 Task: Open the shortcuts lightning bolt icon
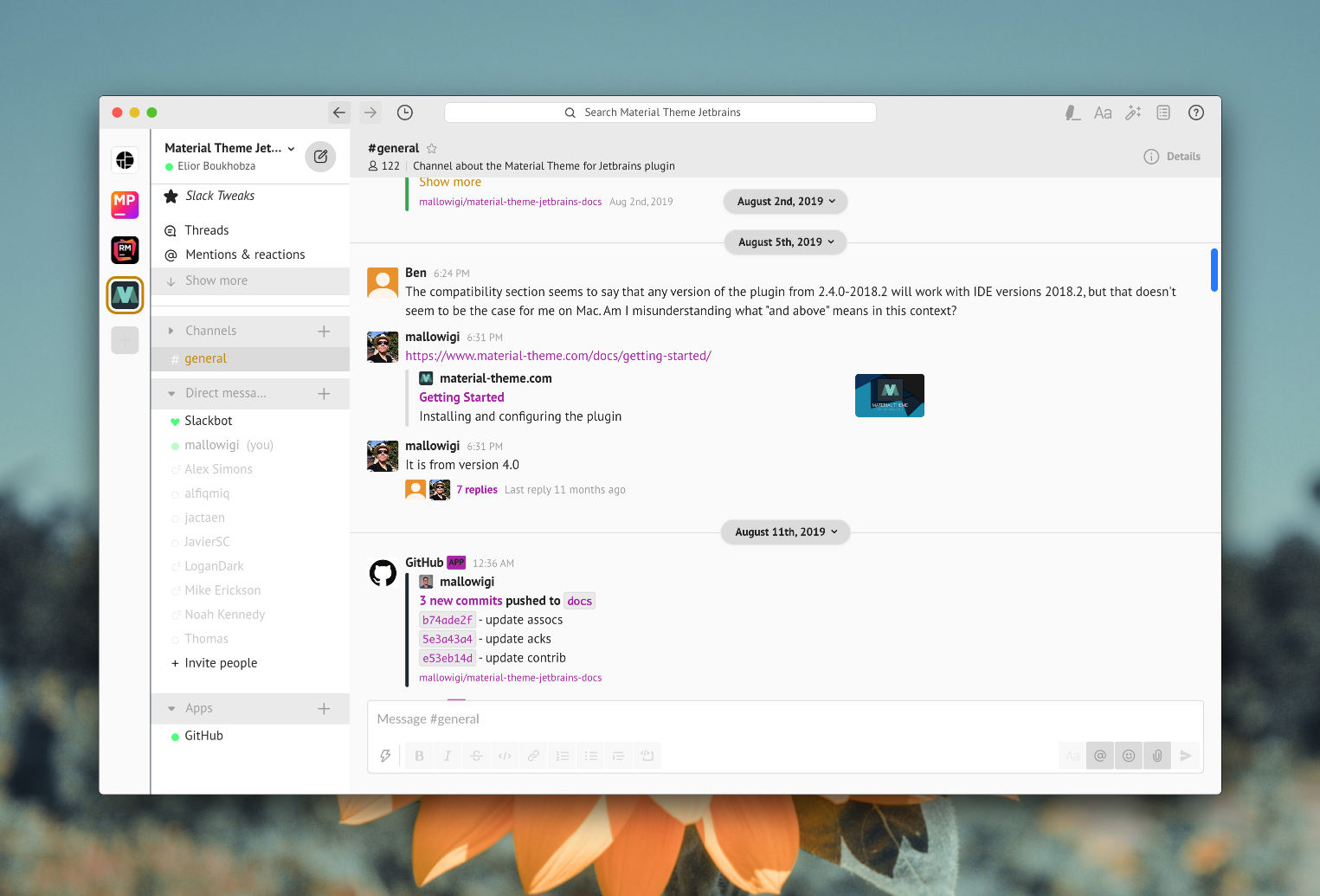(385, 756)
